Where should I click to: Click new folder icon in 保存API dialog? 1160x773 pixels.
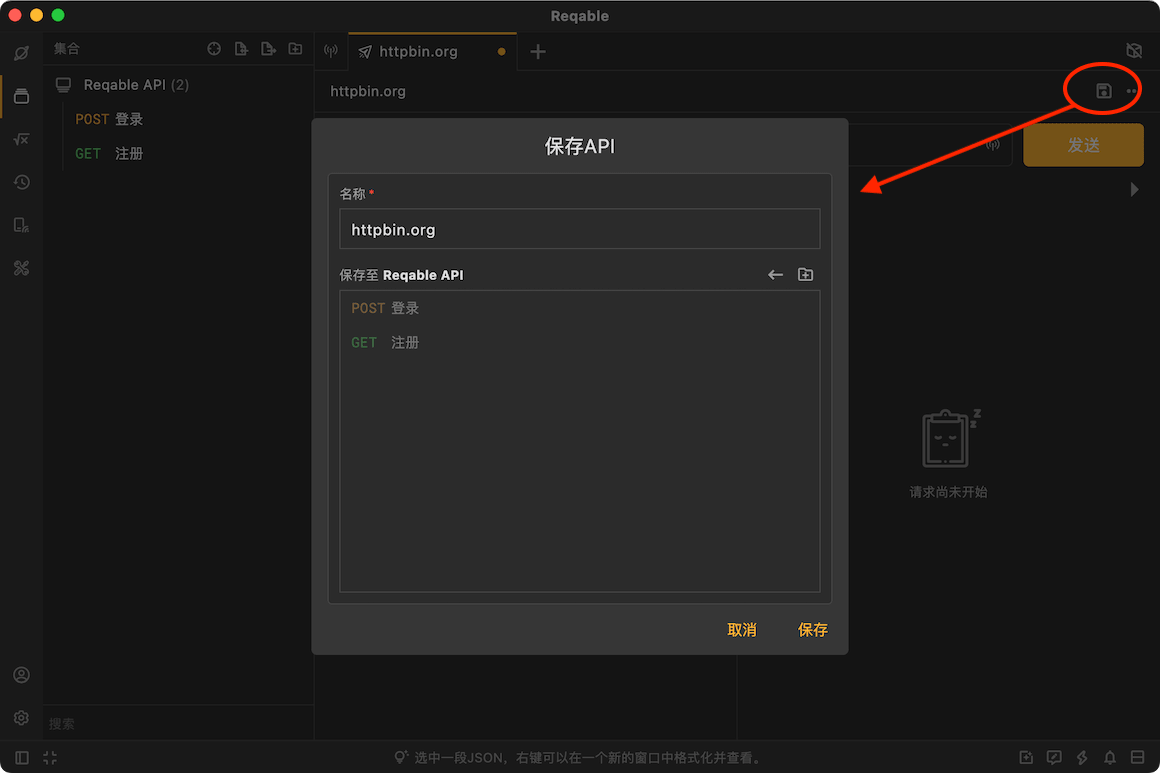pos(805,274)
